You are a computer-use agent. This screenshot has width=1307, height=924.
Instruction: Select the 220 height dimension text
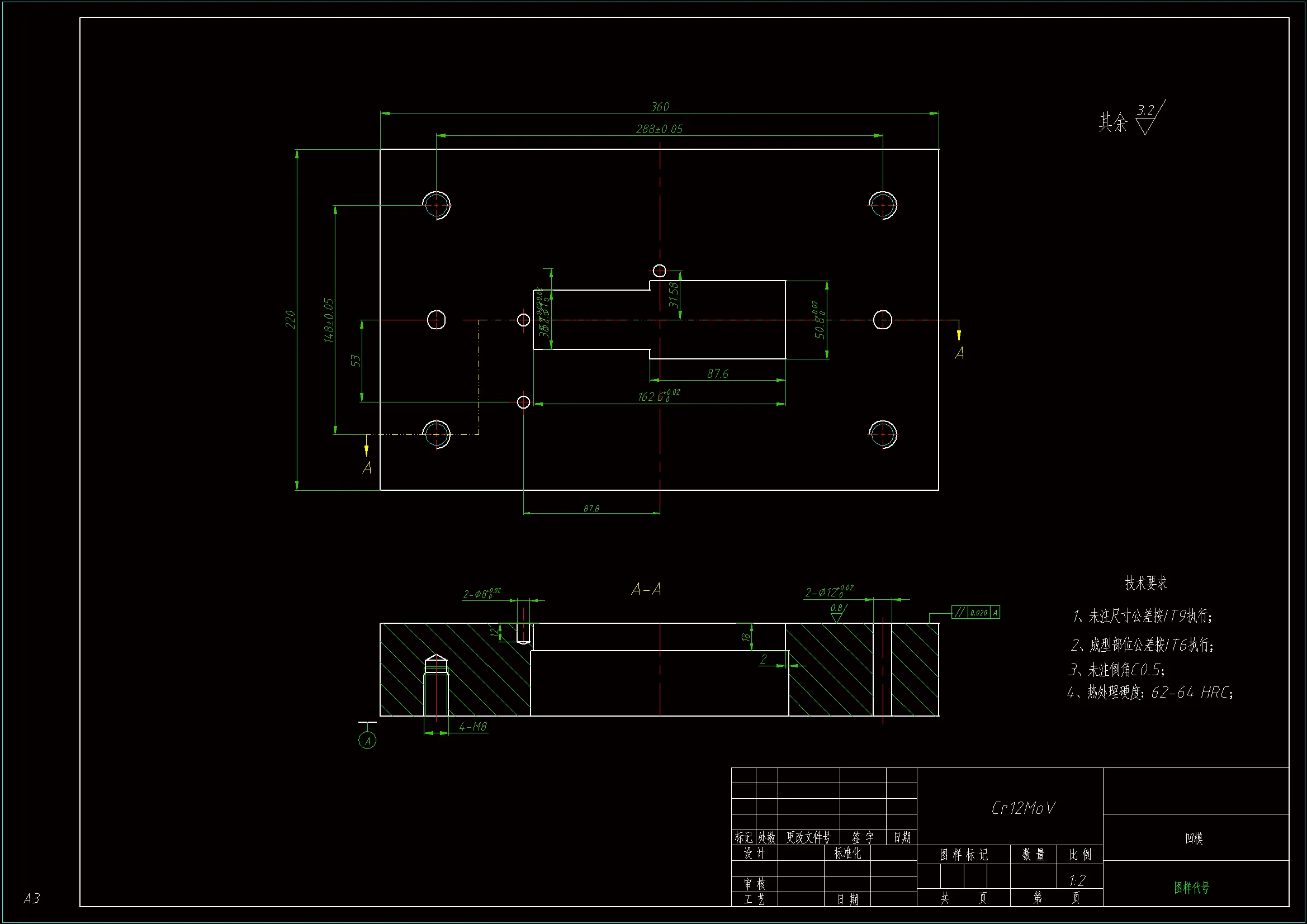[290, 319]
